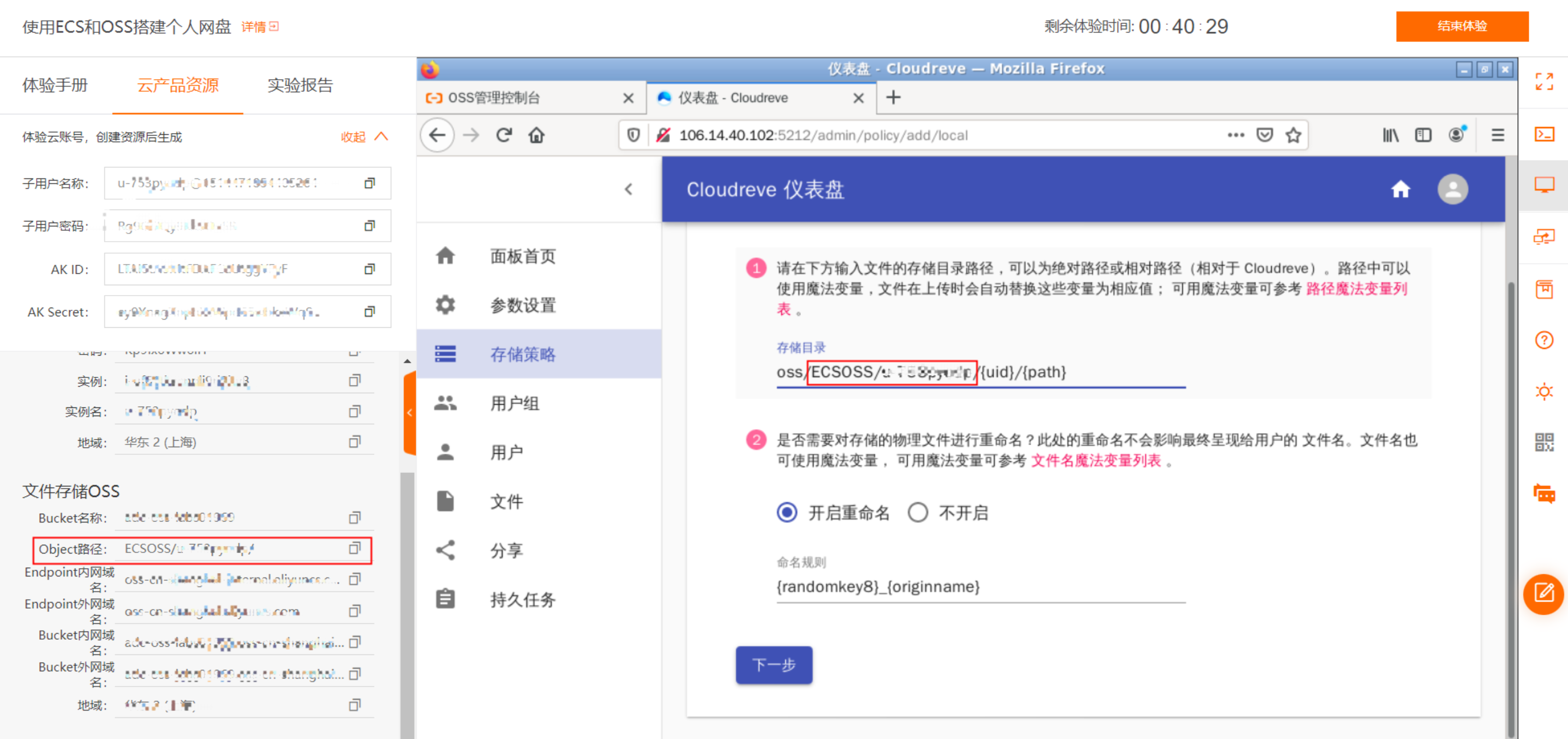
Task: Click the 结束体验 button
Action: (1462, 26)
